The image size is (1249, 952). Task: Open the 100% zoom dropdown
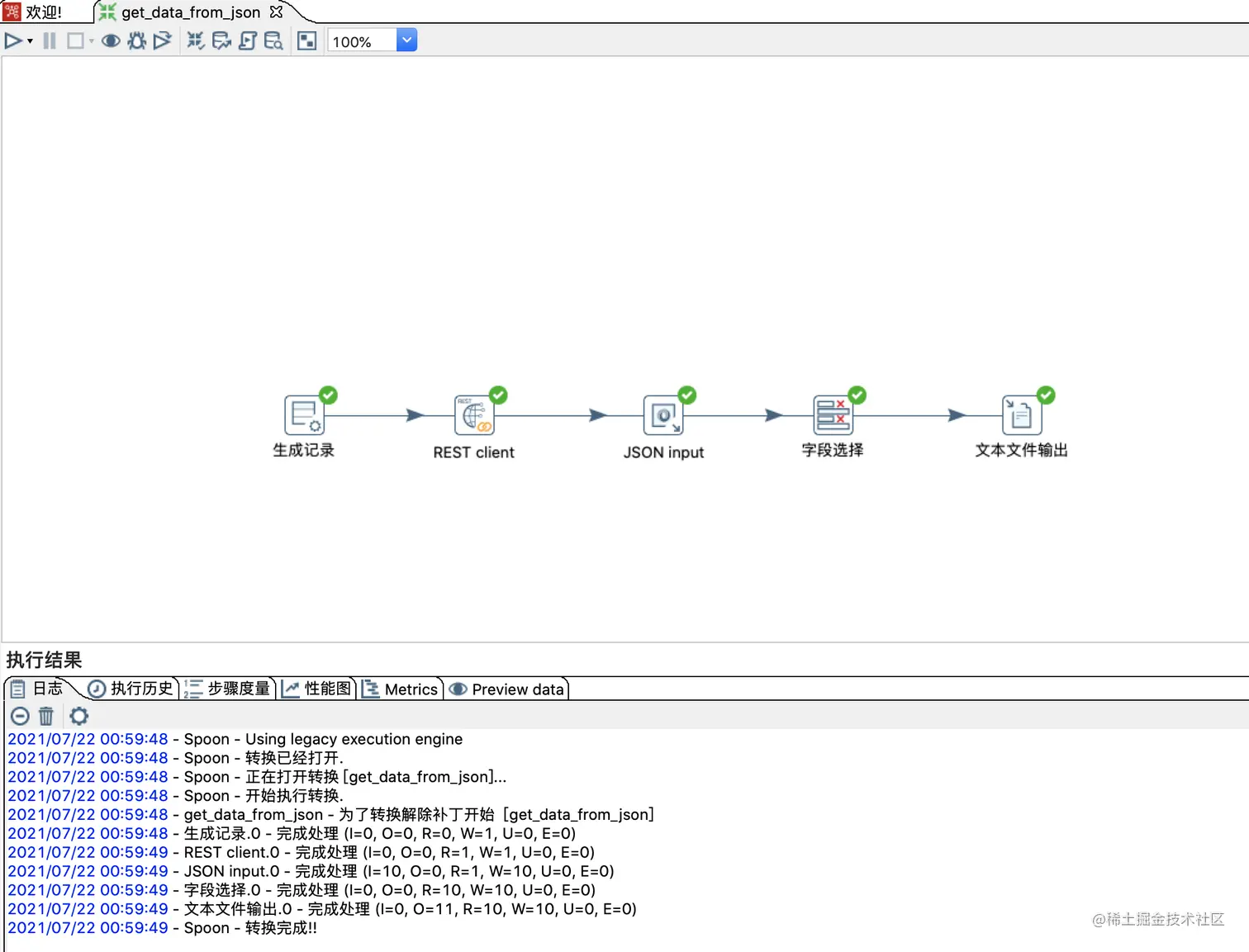click(406, 40)
